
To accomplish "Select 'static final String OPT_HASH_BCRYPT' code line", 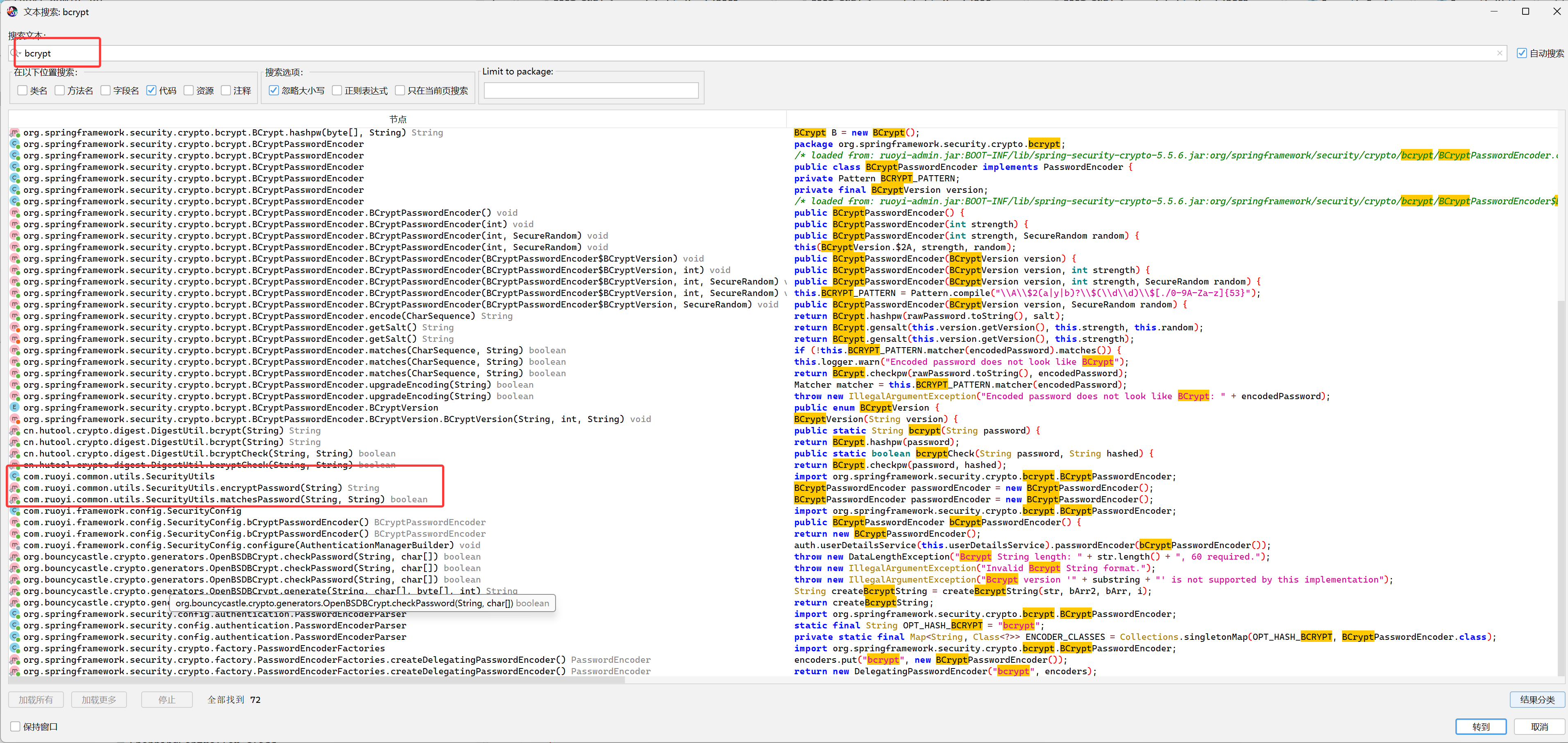I will pyautogui.click(x=919, y=626).
